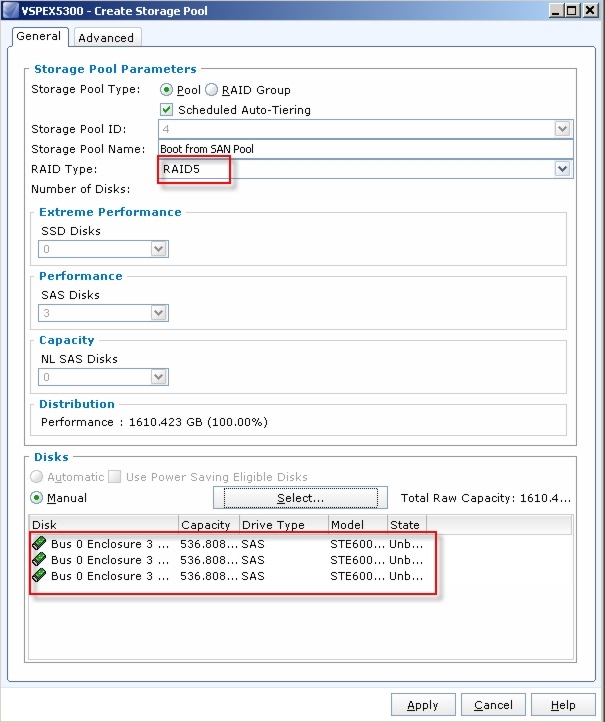The width and height of the screenshot is (605, 722).
Task: Switch to the Advanced tab
Action: pyautogui.click(x=106, y=38)
